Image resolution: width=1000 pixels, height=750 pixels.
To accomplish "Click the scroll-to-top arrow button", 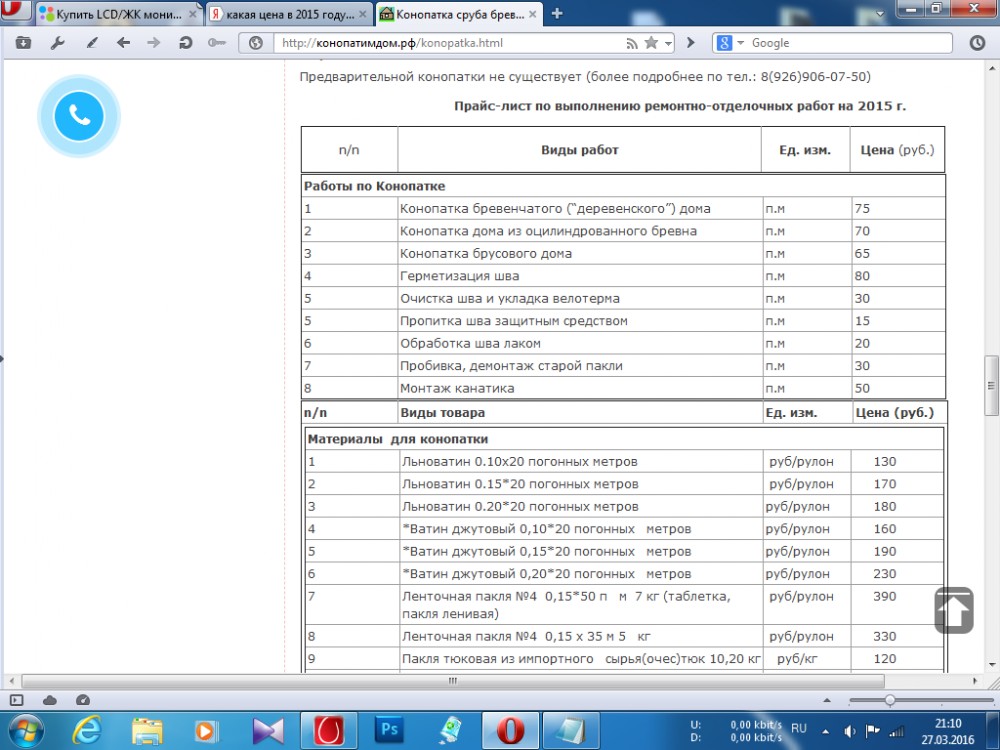I will click(x=954, y=610).
